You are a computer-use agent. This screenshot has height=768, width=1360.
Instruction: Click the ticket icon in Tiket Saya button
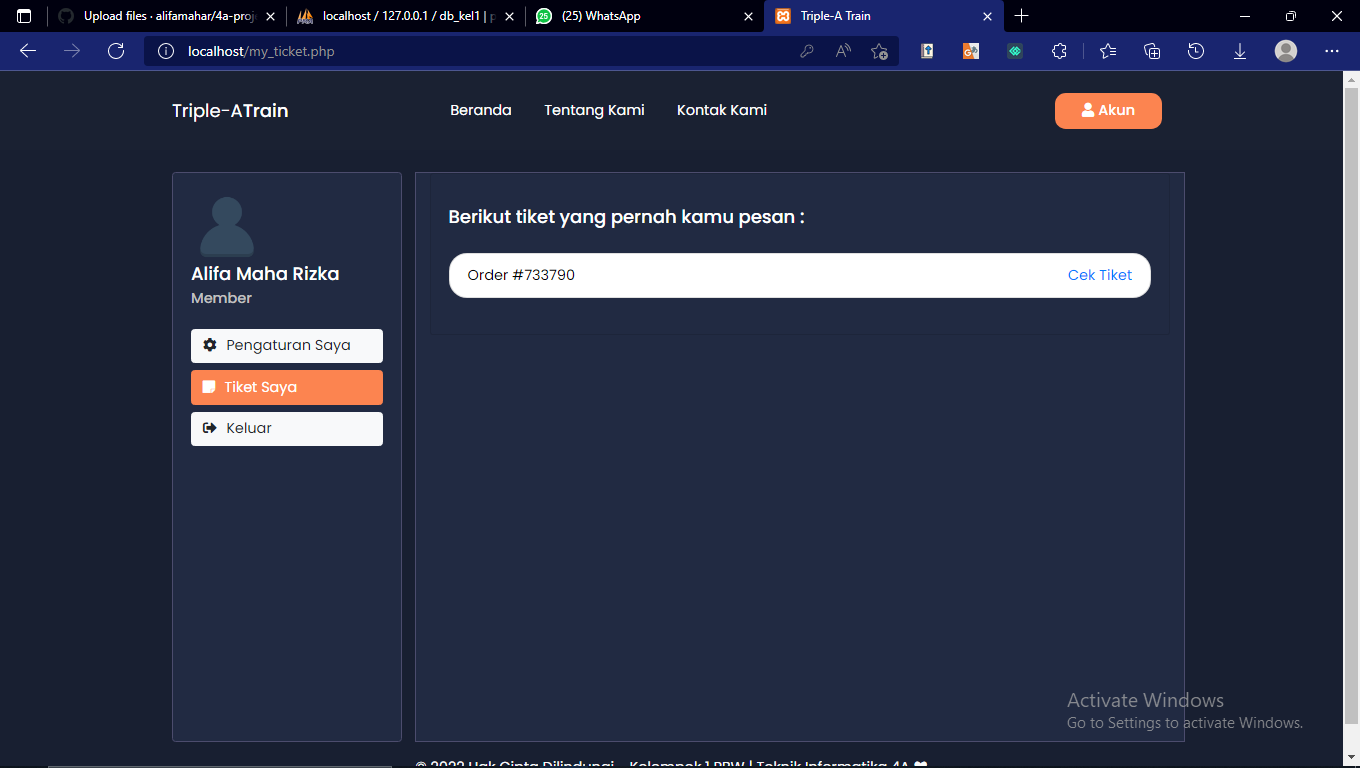210,387
